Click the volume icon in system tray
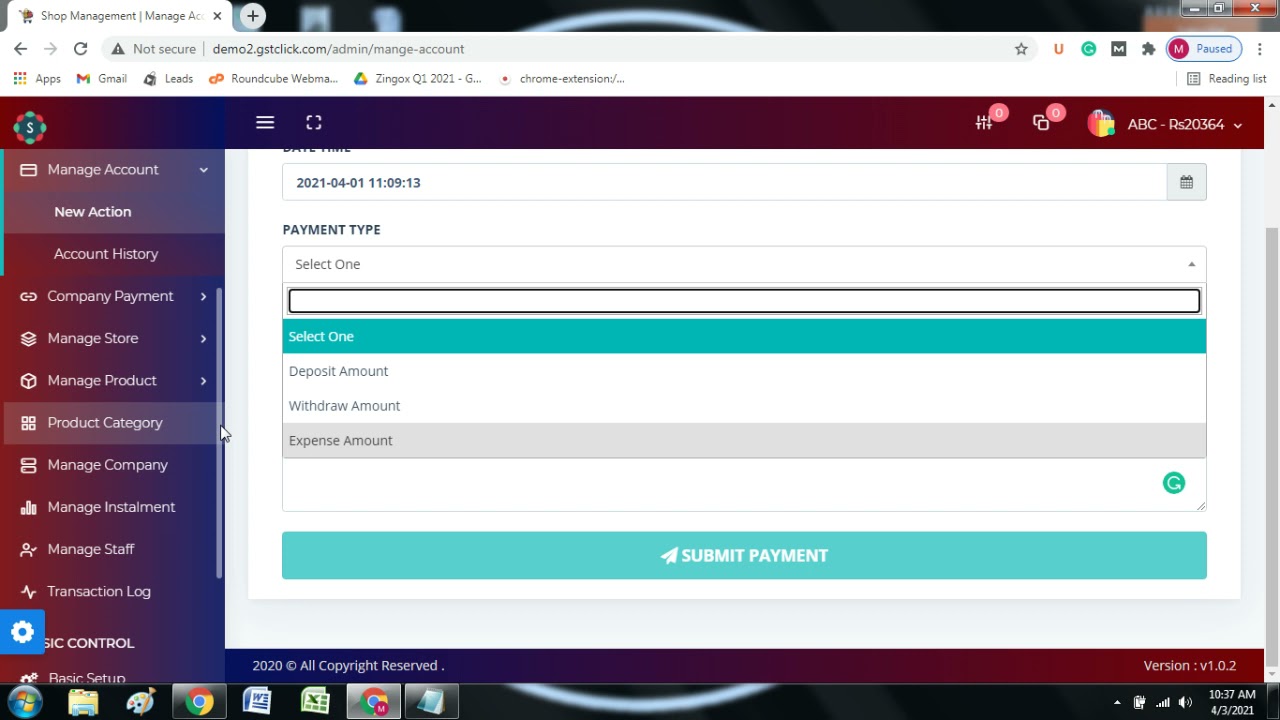The width and height of the screenshot is (1280, 720). (x=1185, y=702)
